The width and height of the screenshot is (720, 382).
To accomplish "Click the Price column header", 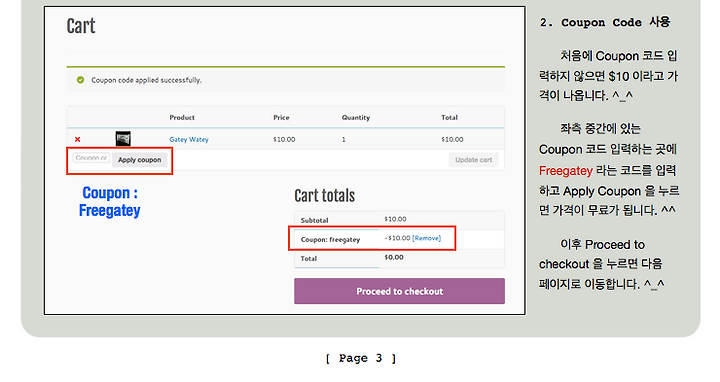I will click(281, 118).
